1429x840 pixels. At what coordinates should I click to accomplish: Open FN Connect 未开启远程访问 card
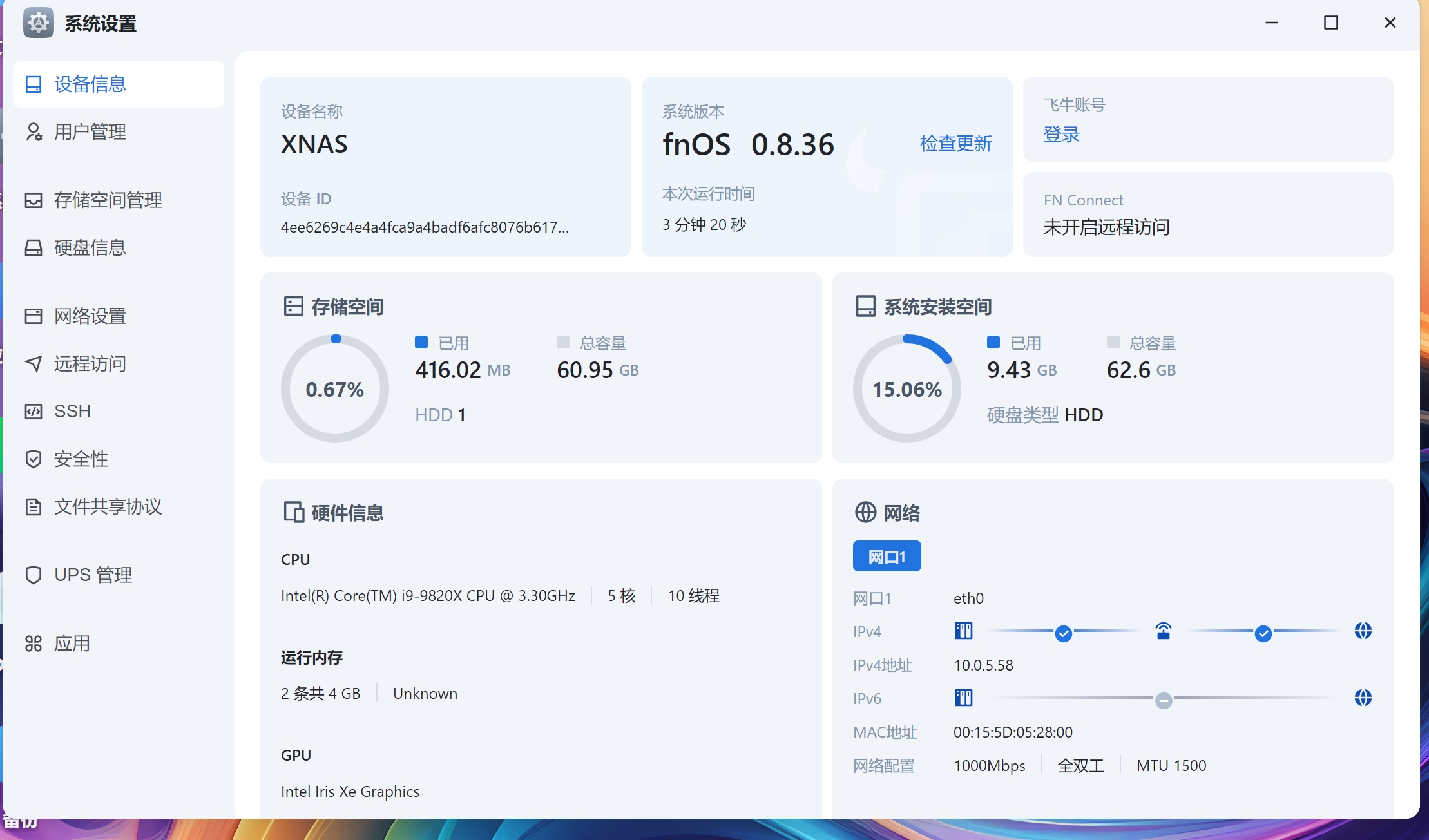(x=1209, y=215)
